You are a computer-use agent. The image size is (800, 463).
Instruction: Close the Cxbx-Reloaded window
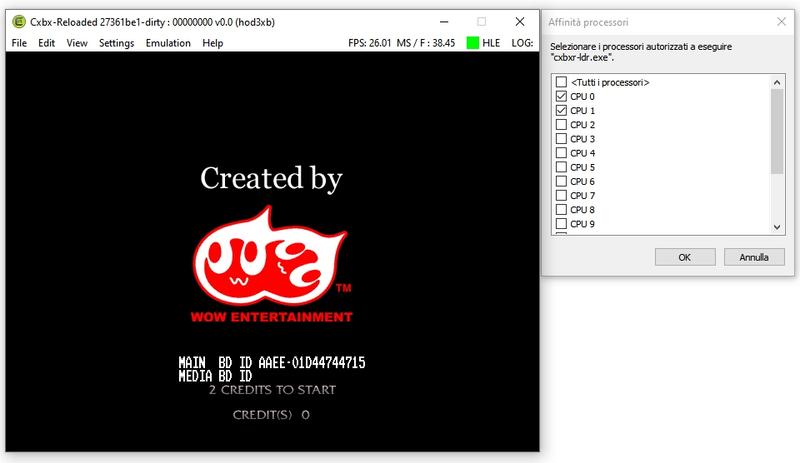519,22
